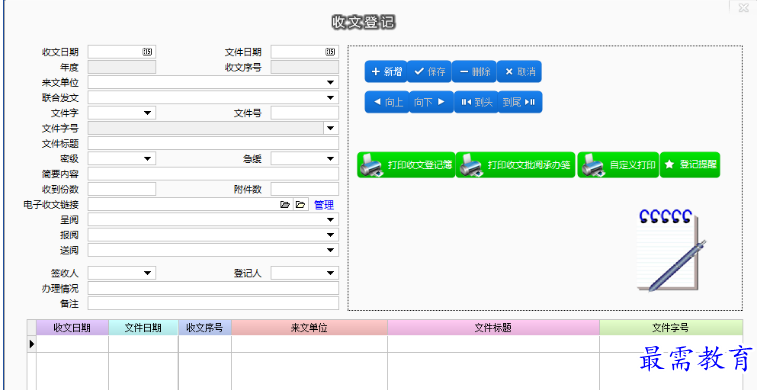Click the 来文单位 table column header

pyautogui.click(x=309, y=328)
